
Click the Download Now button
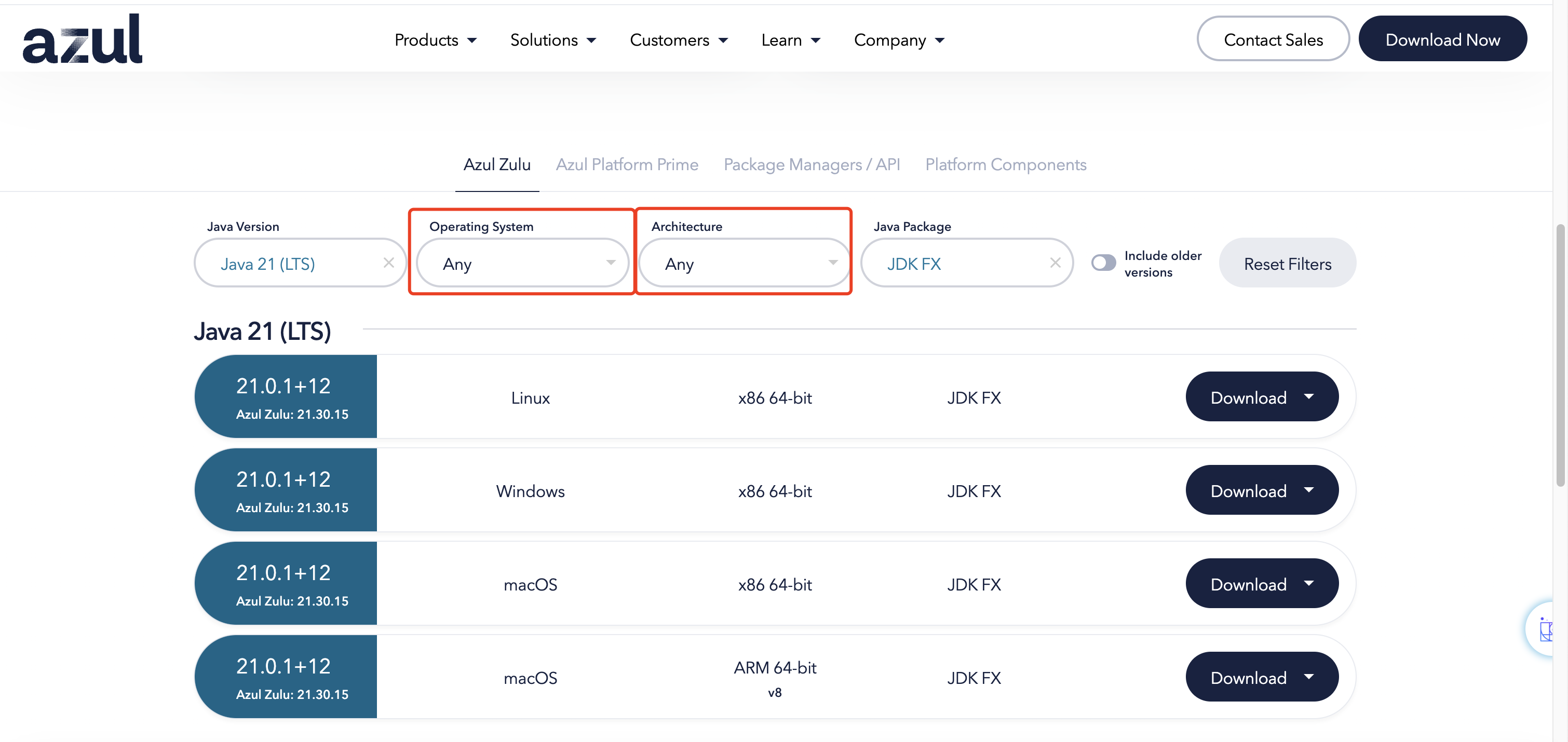click(1442, 39)
